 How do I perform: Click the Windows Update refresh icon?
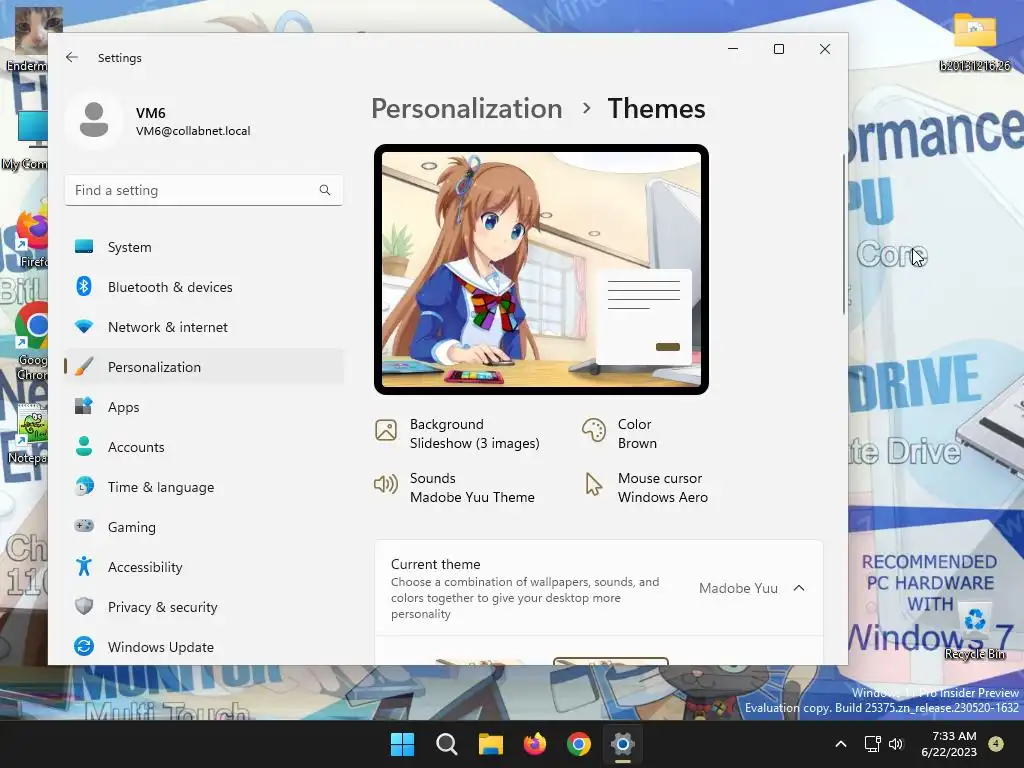point(84,647)
